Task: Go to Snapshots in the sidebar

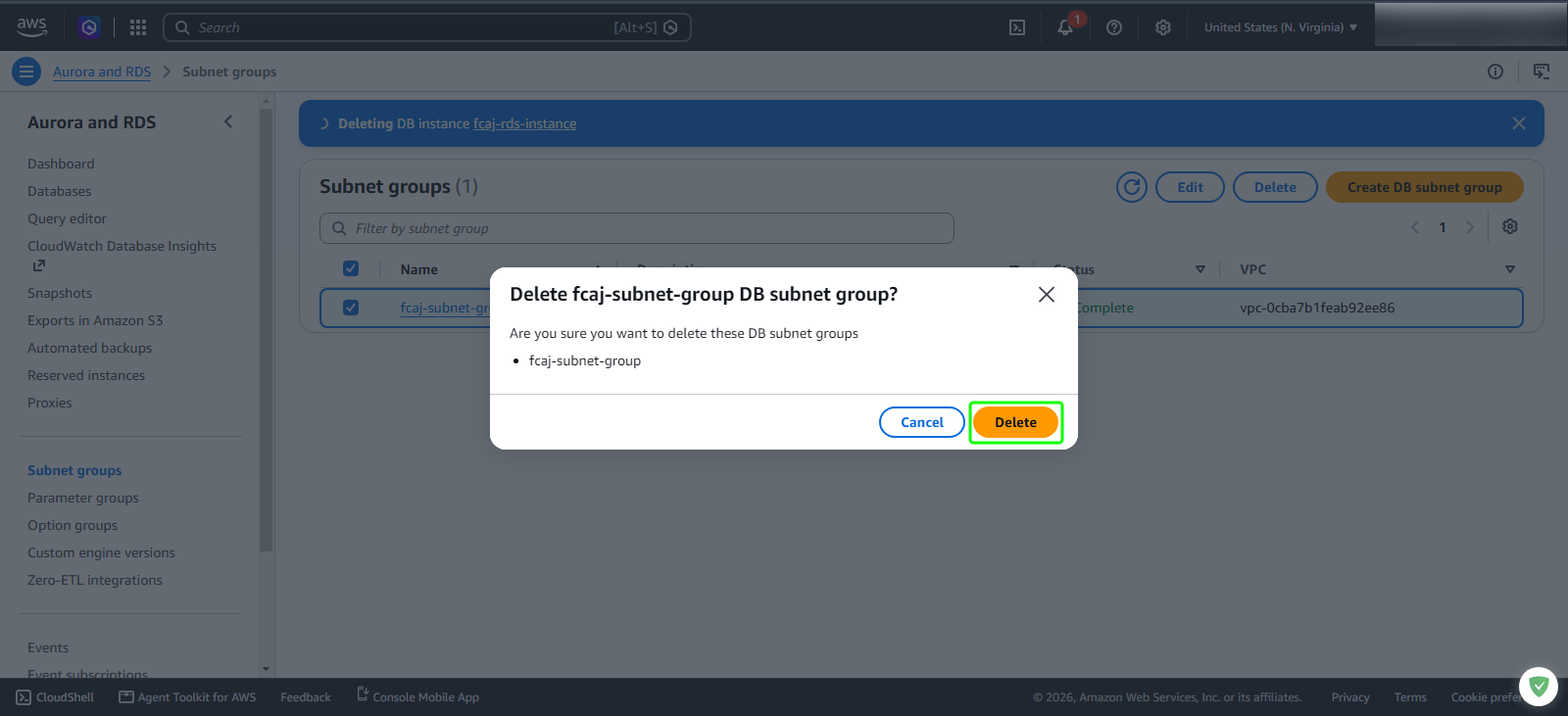Action: [60, 293]
